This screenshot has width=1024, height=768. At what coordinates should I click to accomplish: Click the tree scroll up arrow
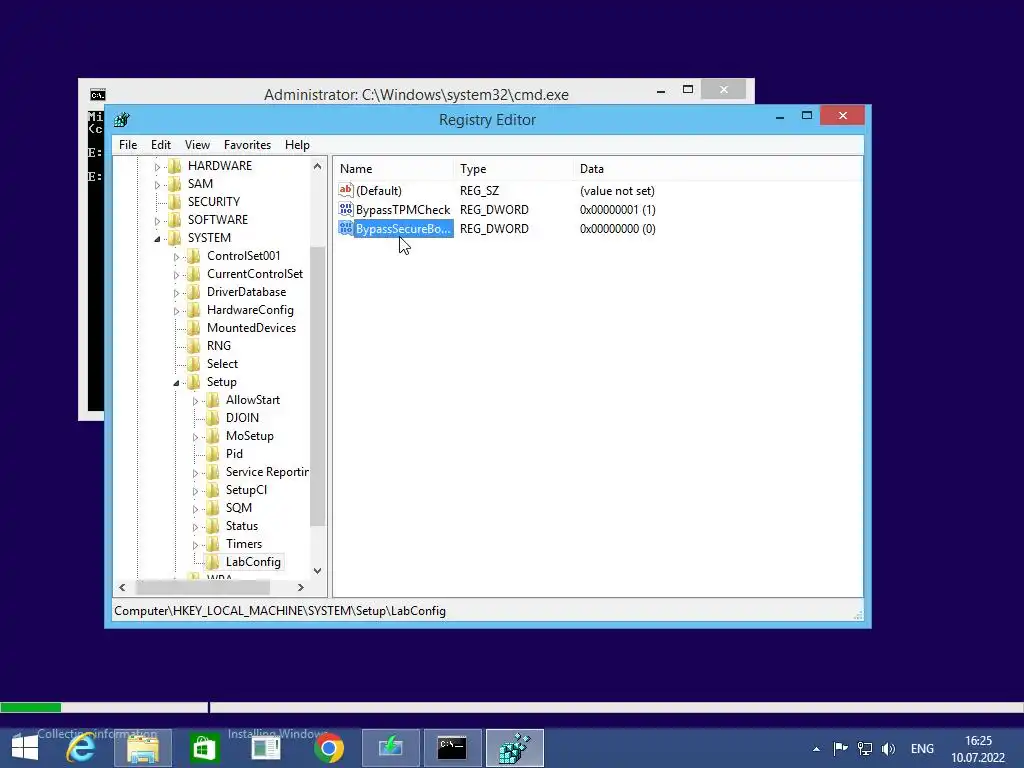point(317,166)
